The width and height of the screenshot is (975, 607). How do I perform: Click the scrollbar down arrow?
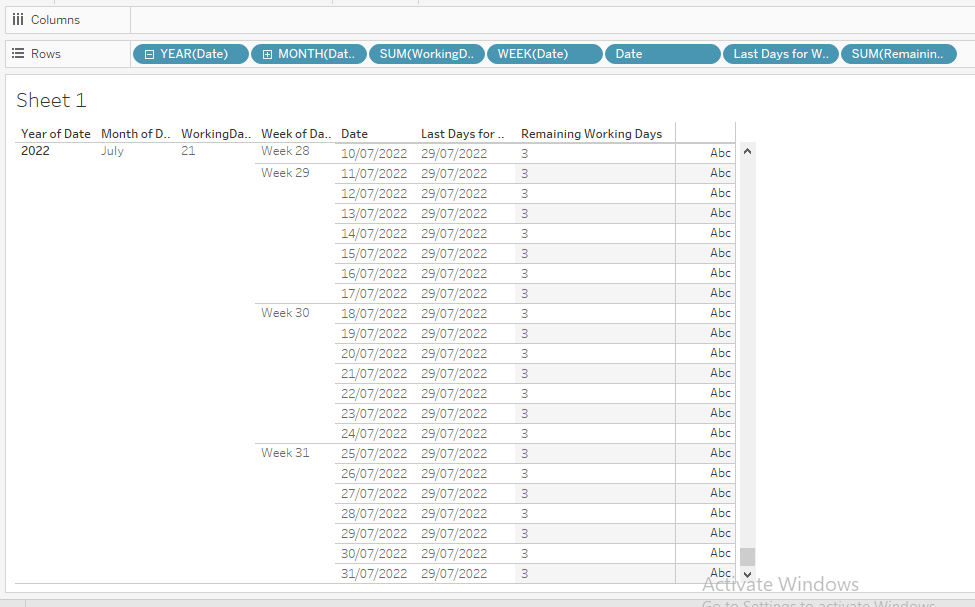746,571
